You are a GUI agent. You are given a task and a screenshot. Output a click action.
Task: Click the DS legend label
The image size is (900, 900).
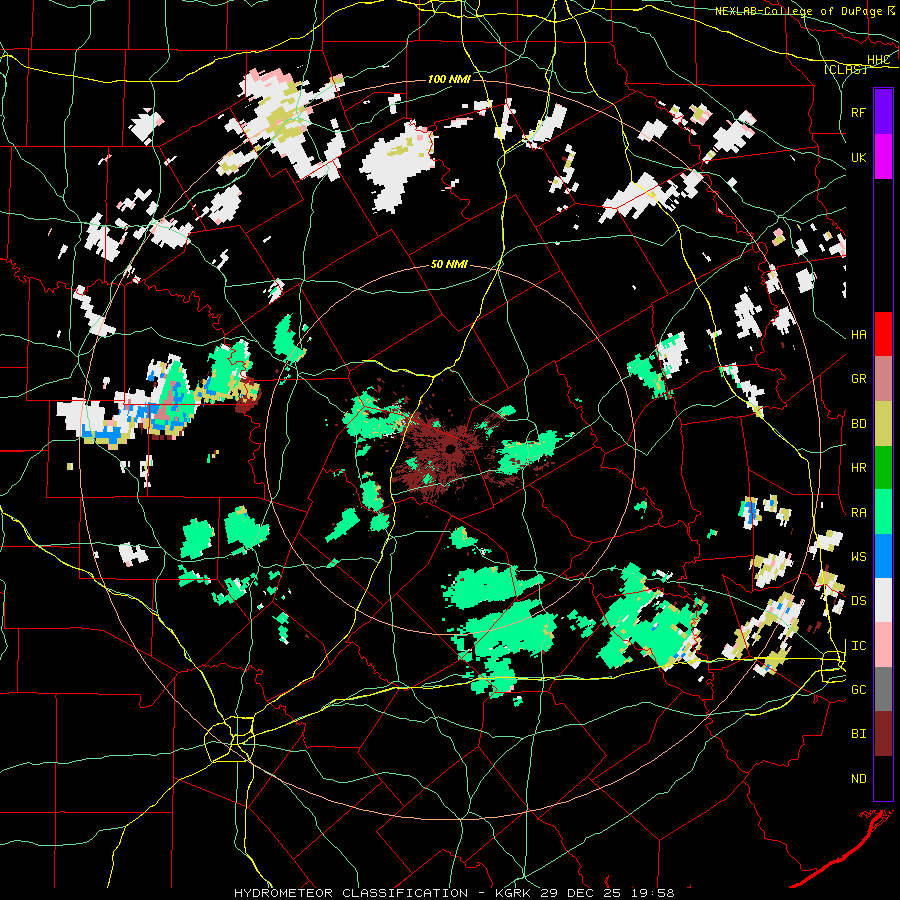pyautogui.click(x=858, y=600)
